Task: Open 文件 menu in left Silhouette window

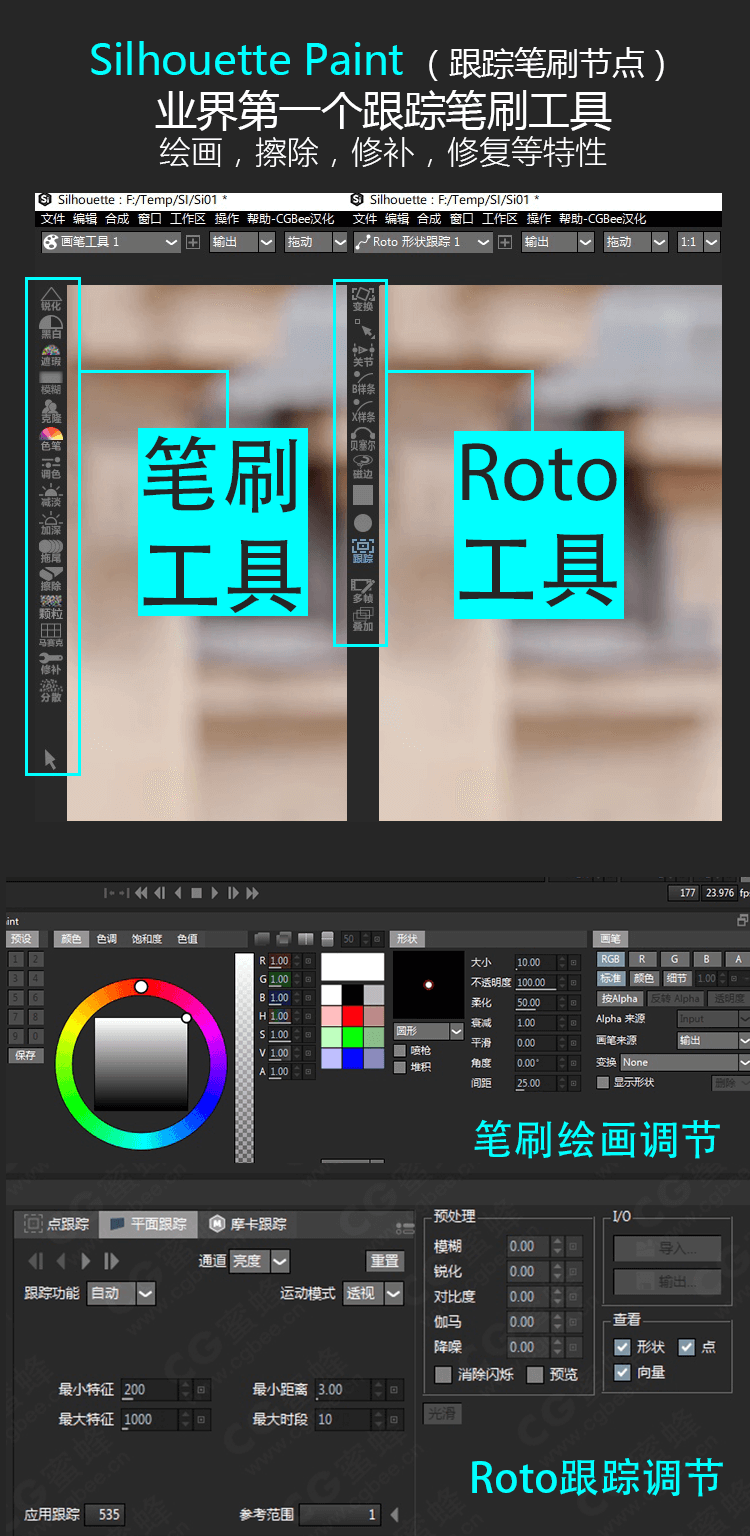Action: click(x=53, y=218)
